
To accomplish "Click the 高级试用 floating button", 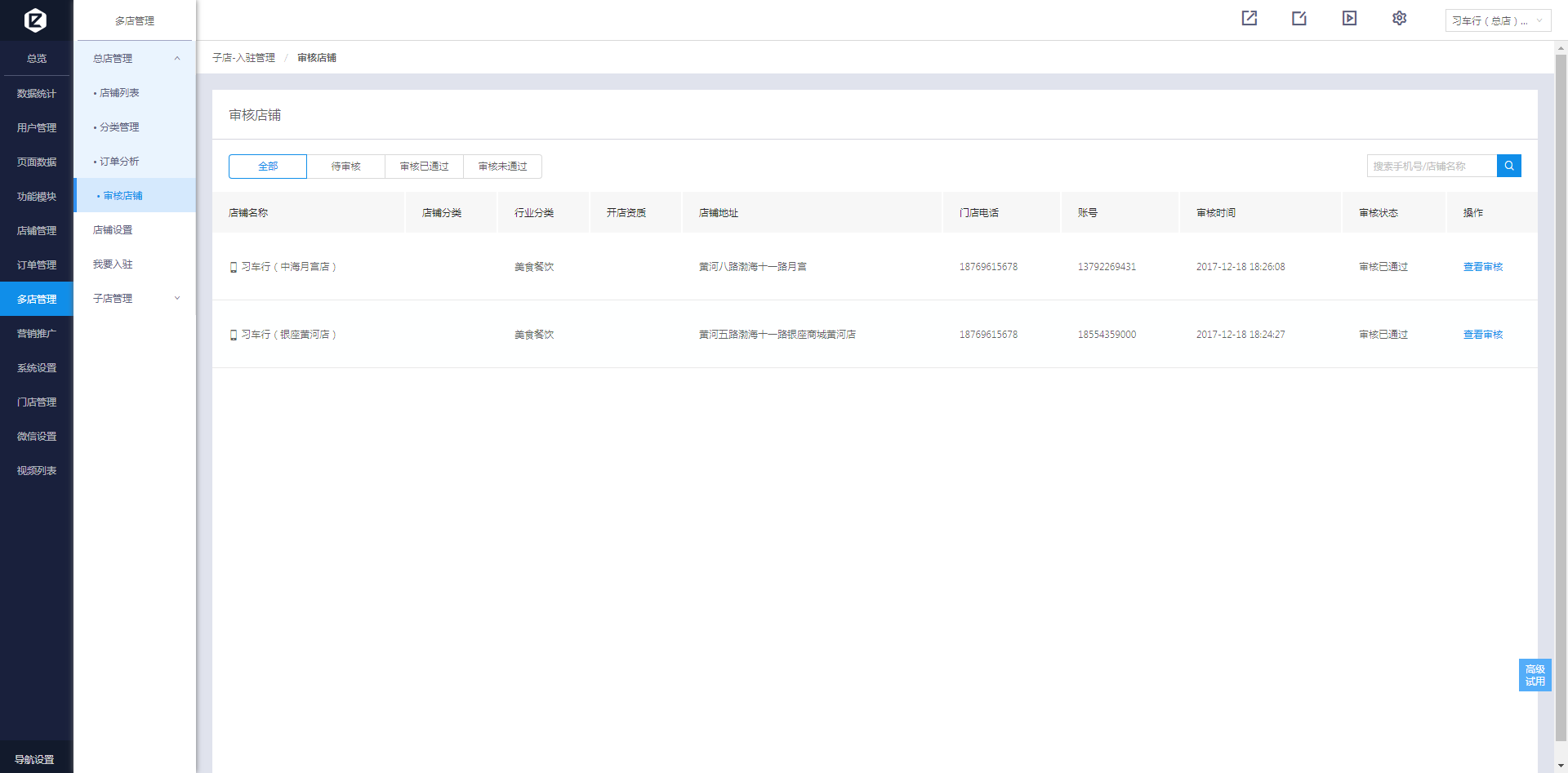I will coord(1535,675).
